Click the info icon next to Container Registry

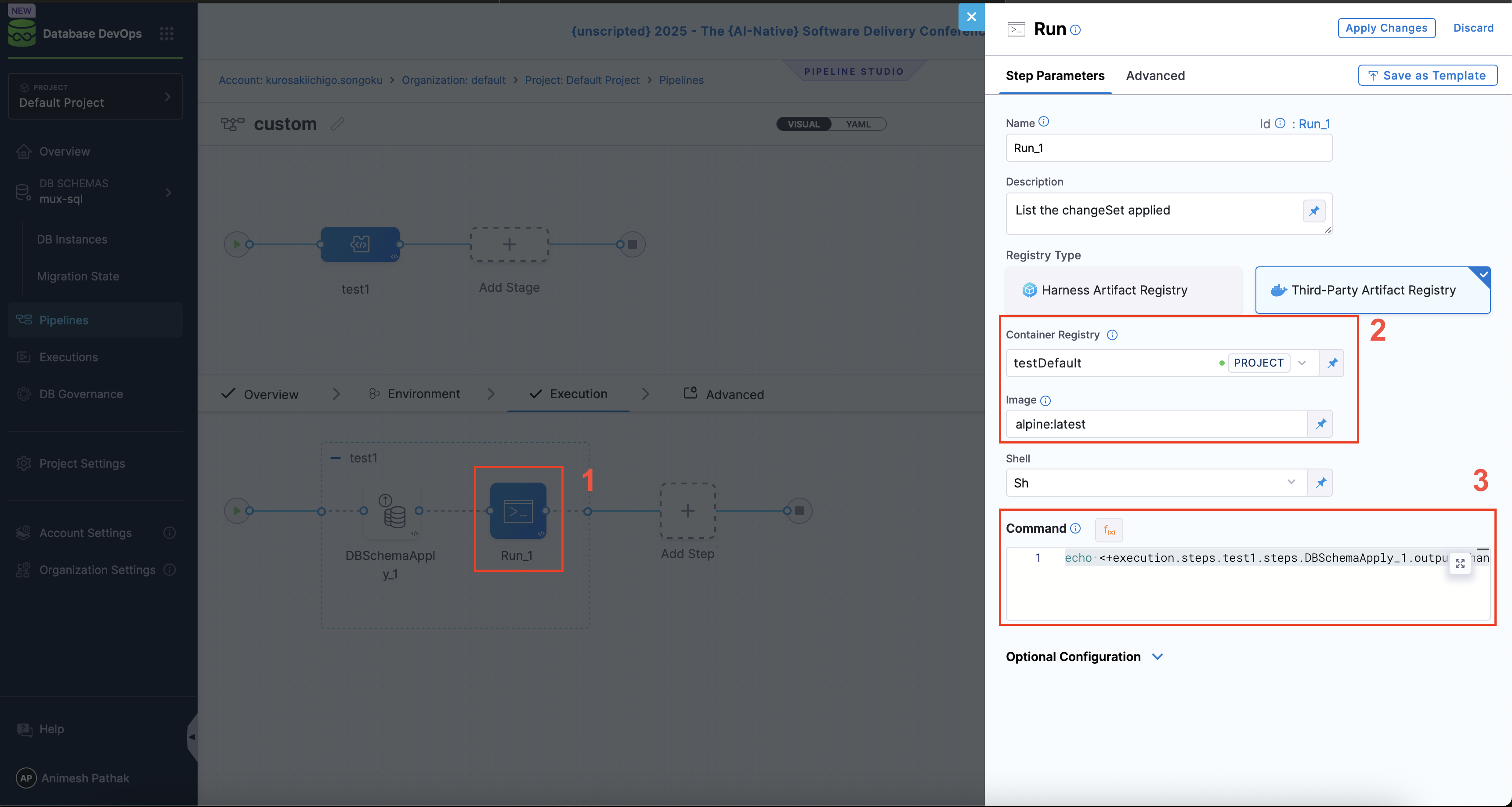click(1112, 335)
